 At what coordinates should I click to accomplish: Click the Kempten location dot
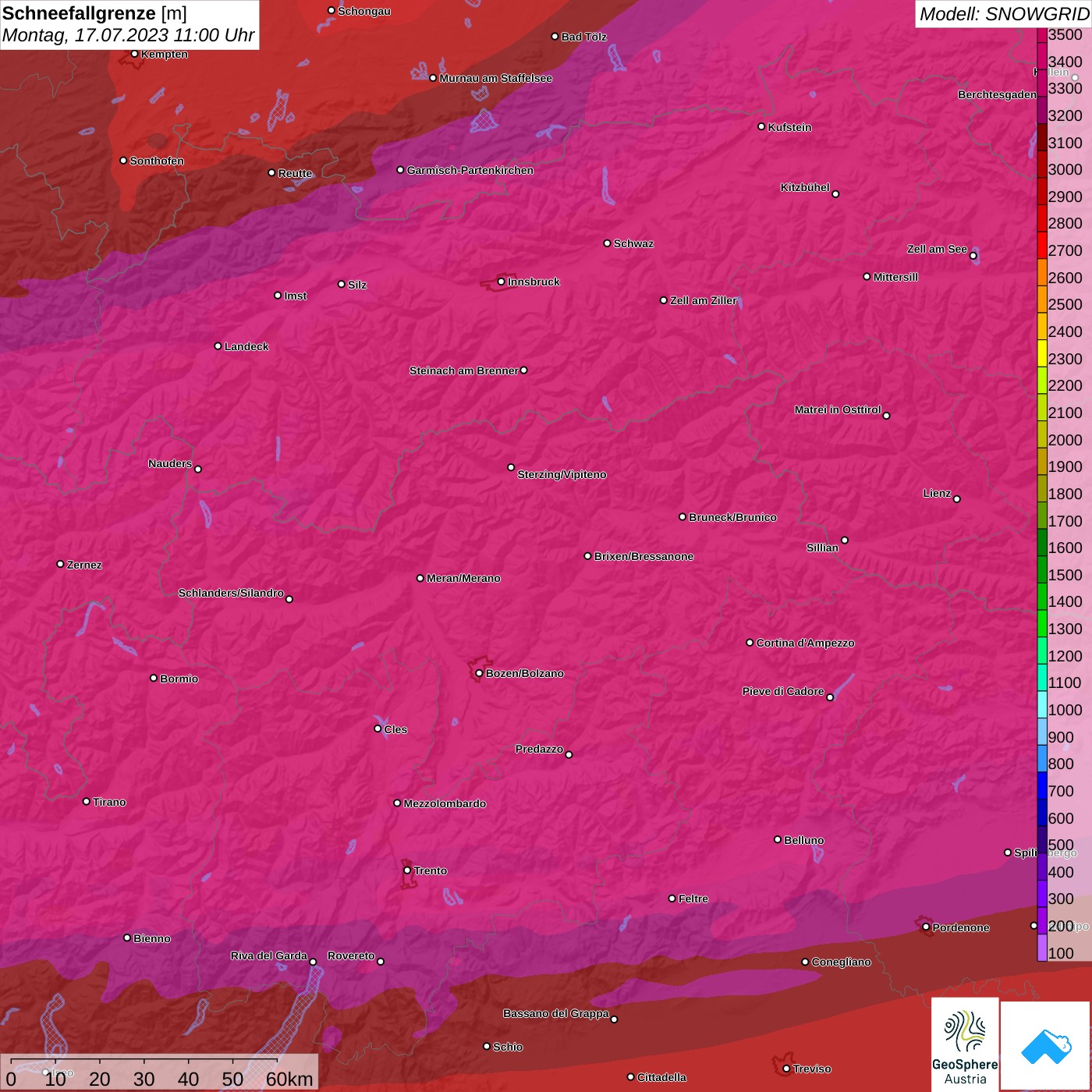point(134,54)
